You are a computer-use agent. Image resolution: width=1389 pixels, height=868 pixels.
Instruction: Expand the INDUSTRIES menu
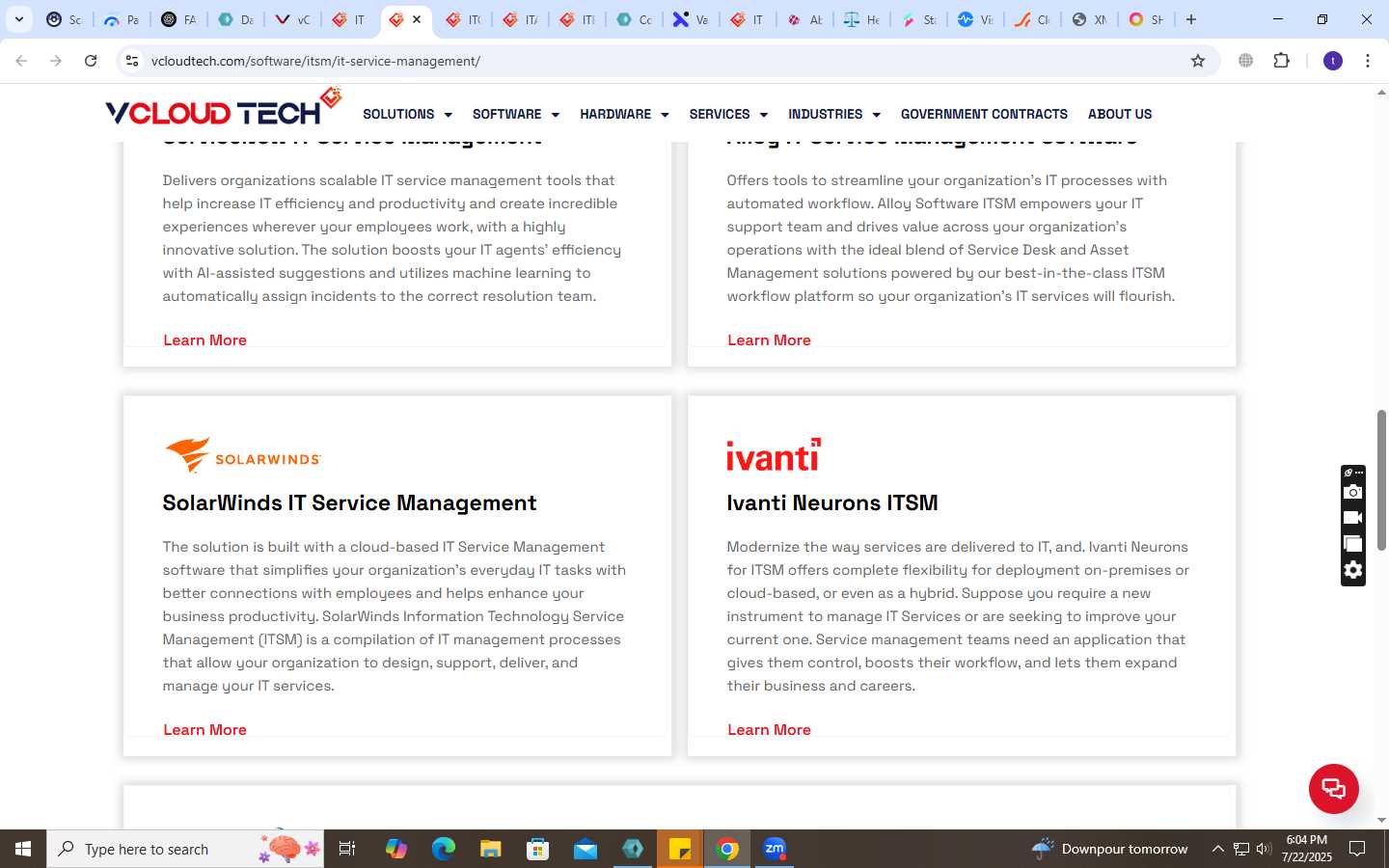[x=834, y=114]
